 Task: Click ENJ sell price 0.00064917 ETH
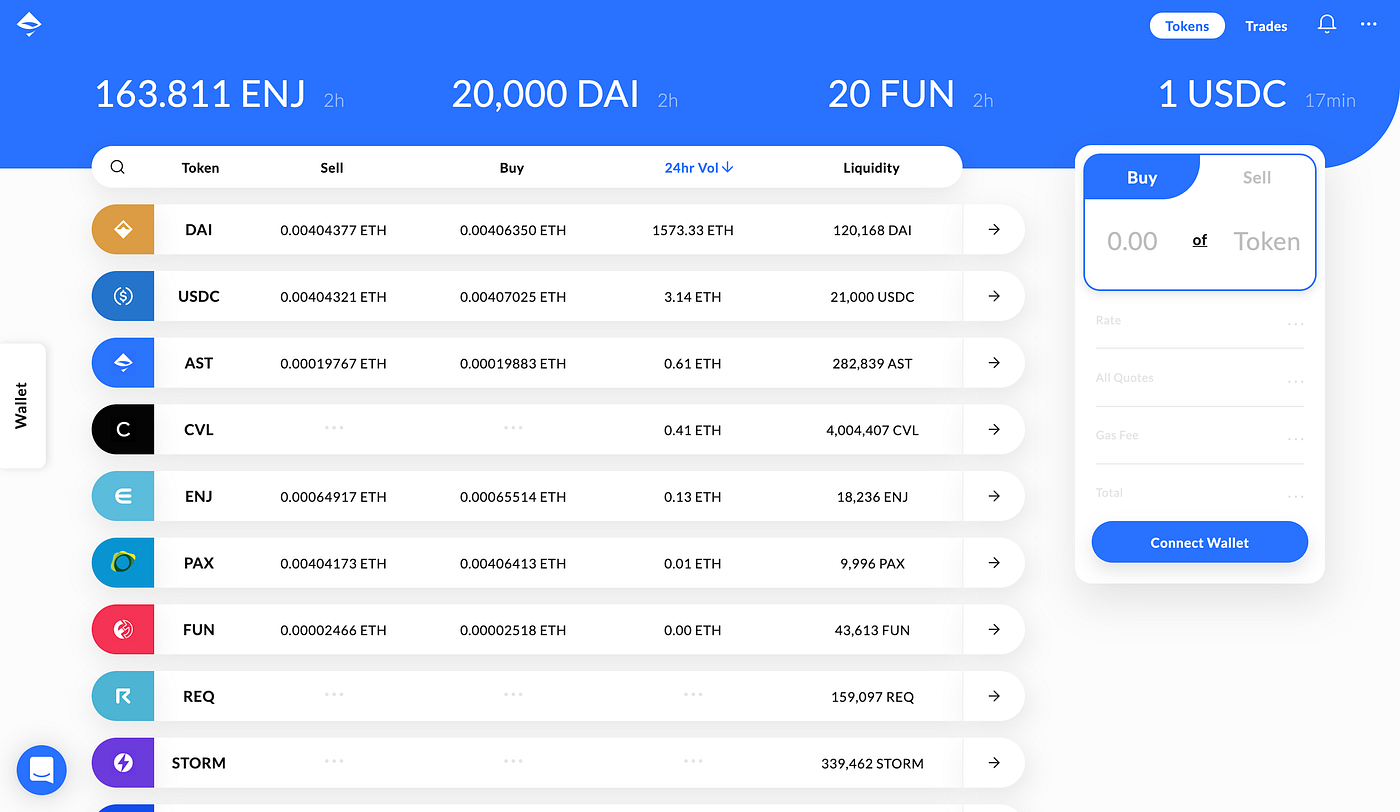333,496
